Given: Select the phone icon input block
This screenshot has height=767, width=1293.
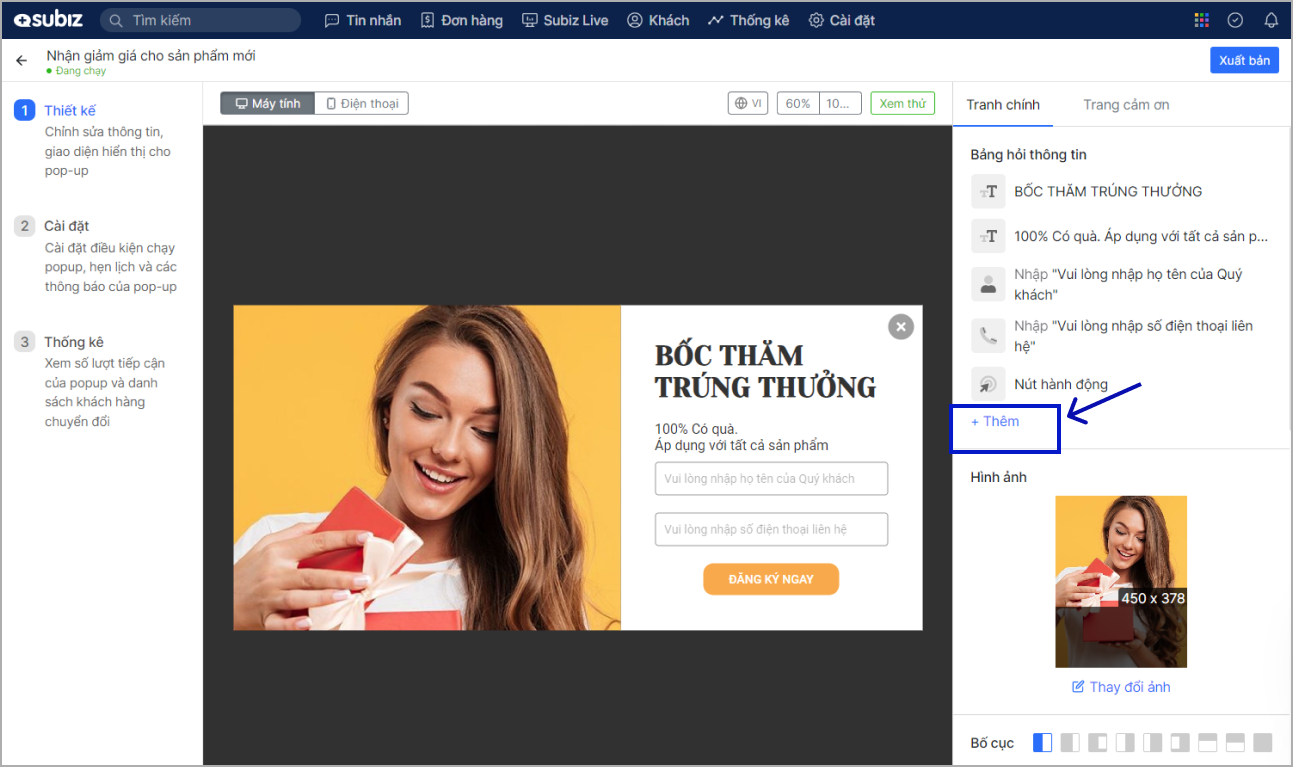Looking at the screenshot, I should tap(988, 336).
